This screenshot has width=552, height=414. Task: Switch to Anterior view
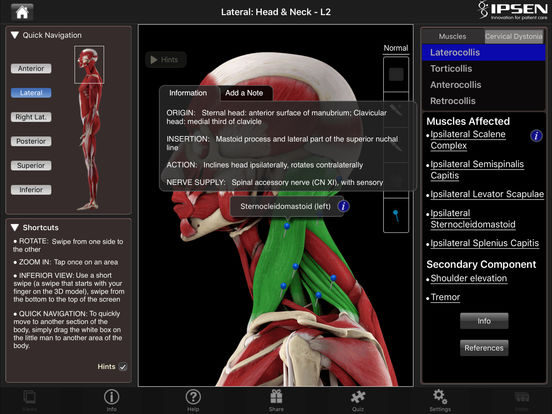pos(31,68)
